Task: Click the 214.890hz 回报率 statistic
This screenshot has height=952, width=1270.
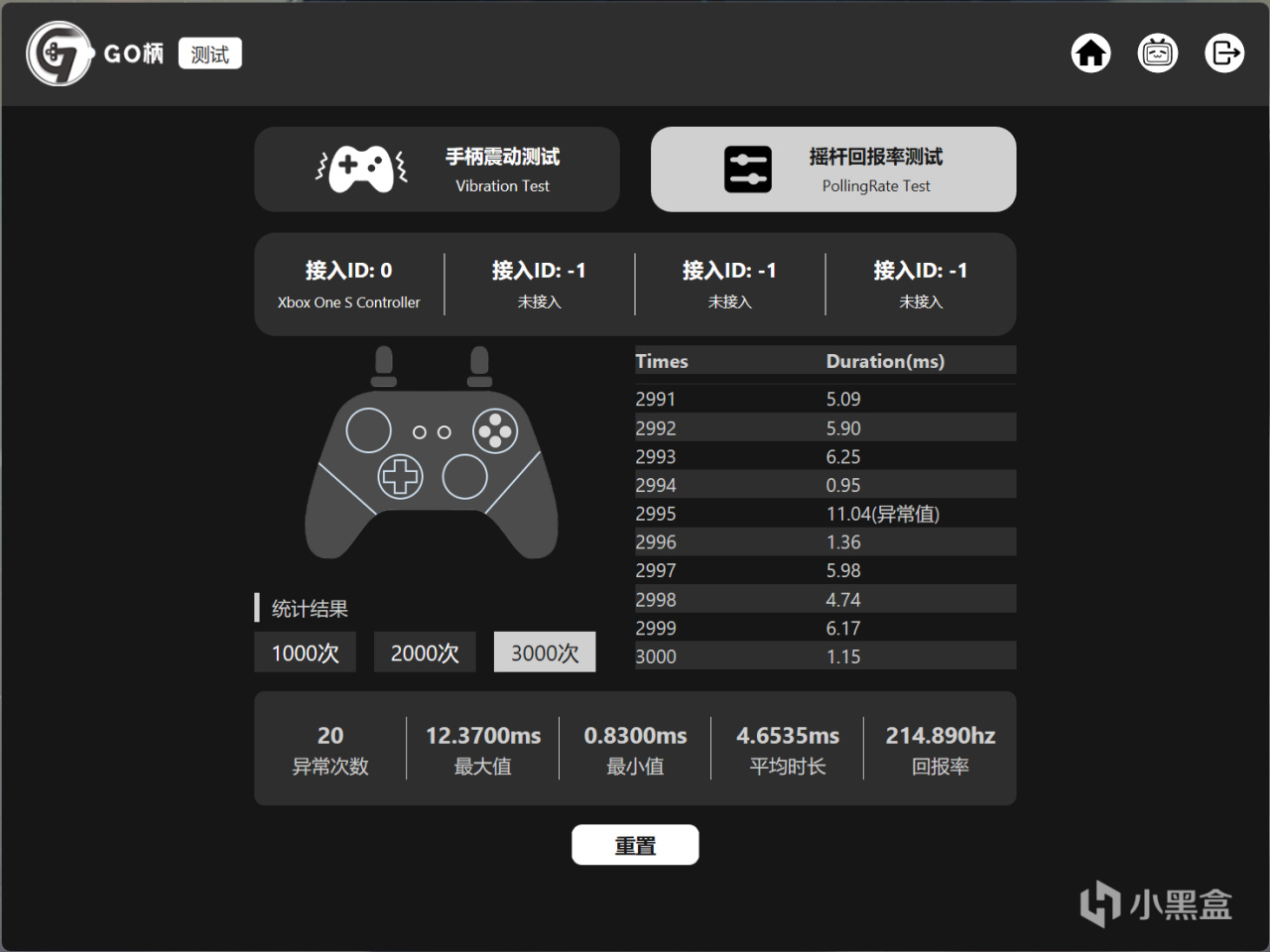Action: (x=941, y=749)
